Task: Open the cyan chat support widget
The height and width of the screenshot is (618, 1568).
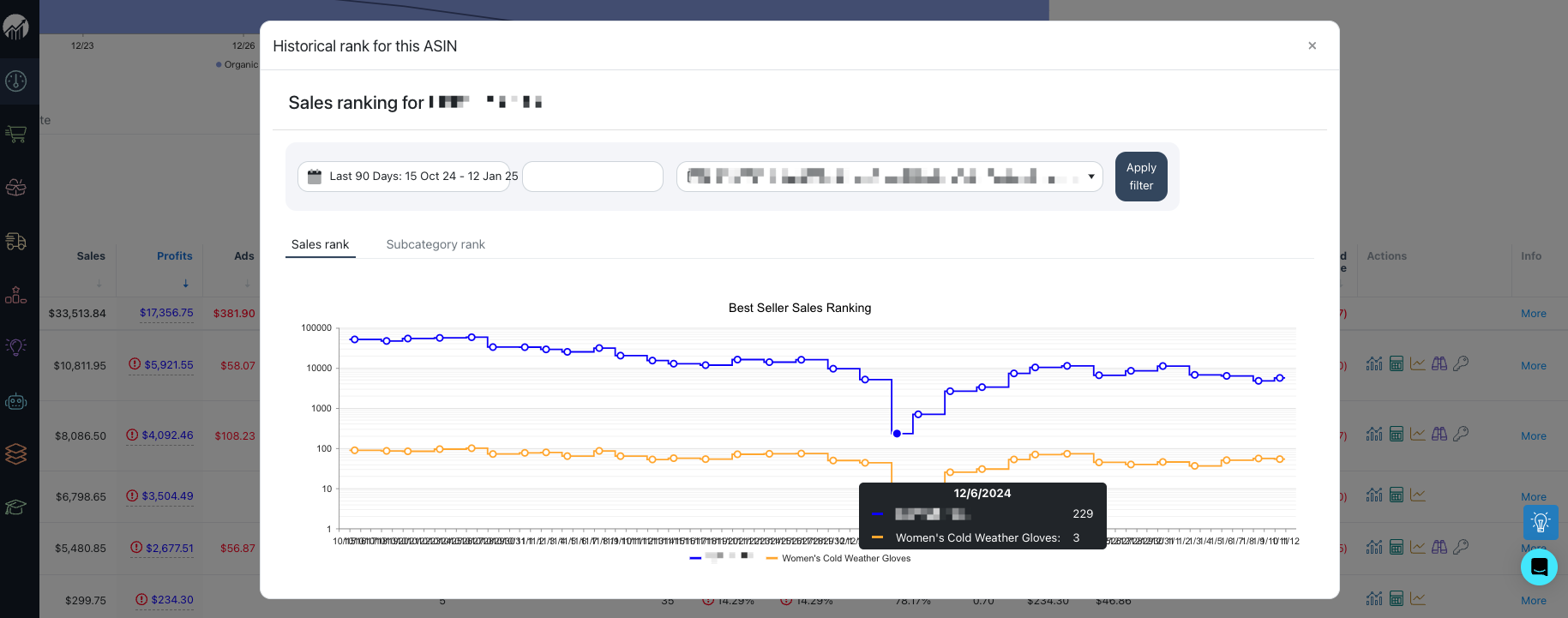Action: coord(1539,567)
